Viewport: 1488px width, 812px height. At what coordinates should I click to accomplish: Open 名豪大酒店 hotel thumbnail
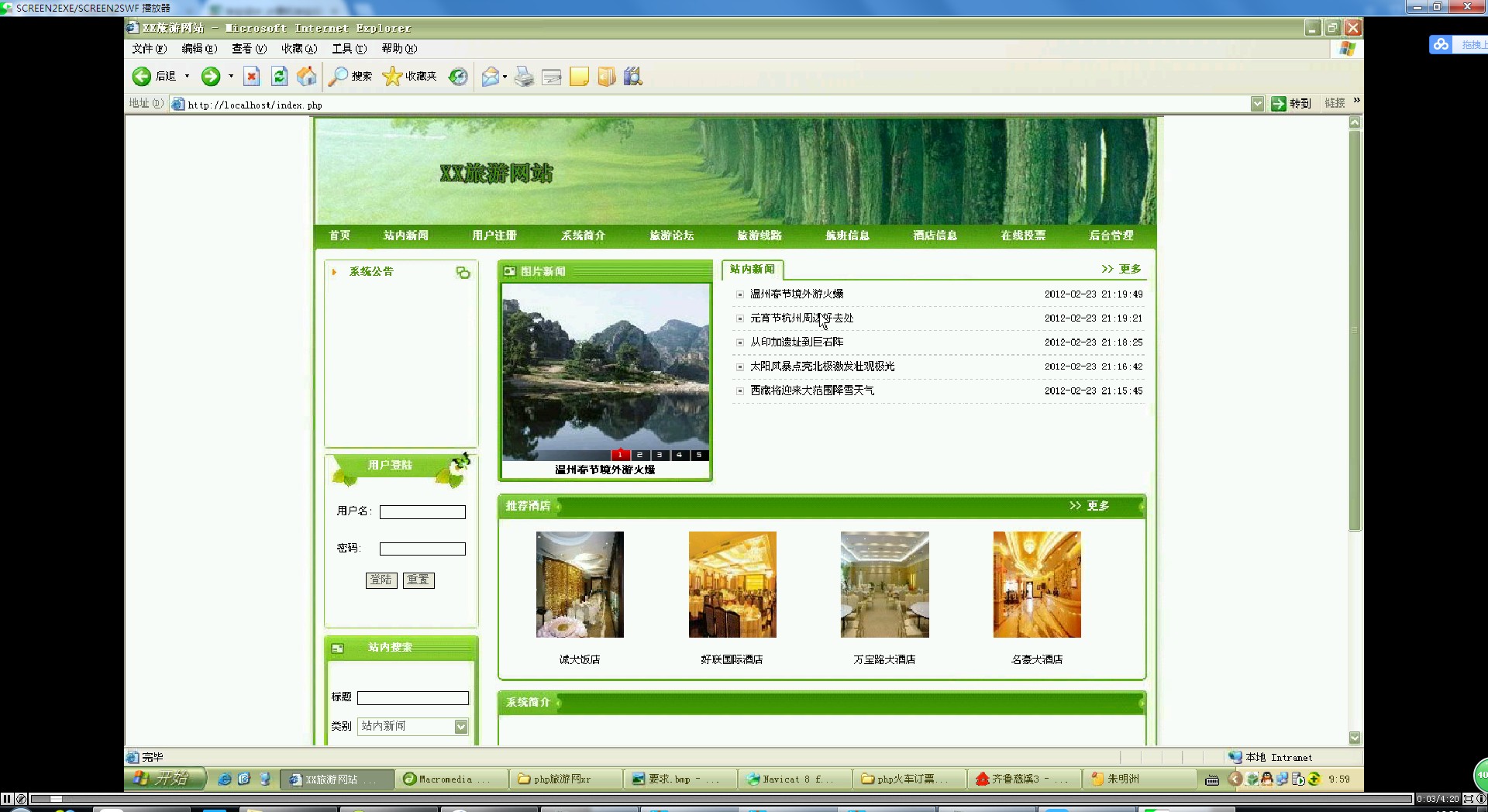(x=1037, y=584)
